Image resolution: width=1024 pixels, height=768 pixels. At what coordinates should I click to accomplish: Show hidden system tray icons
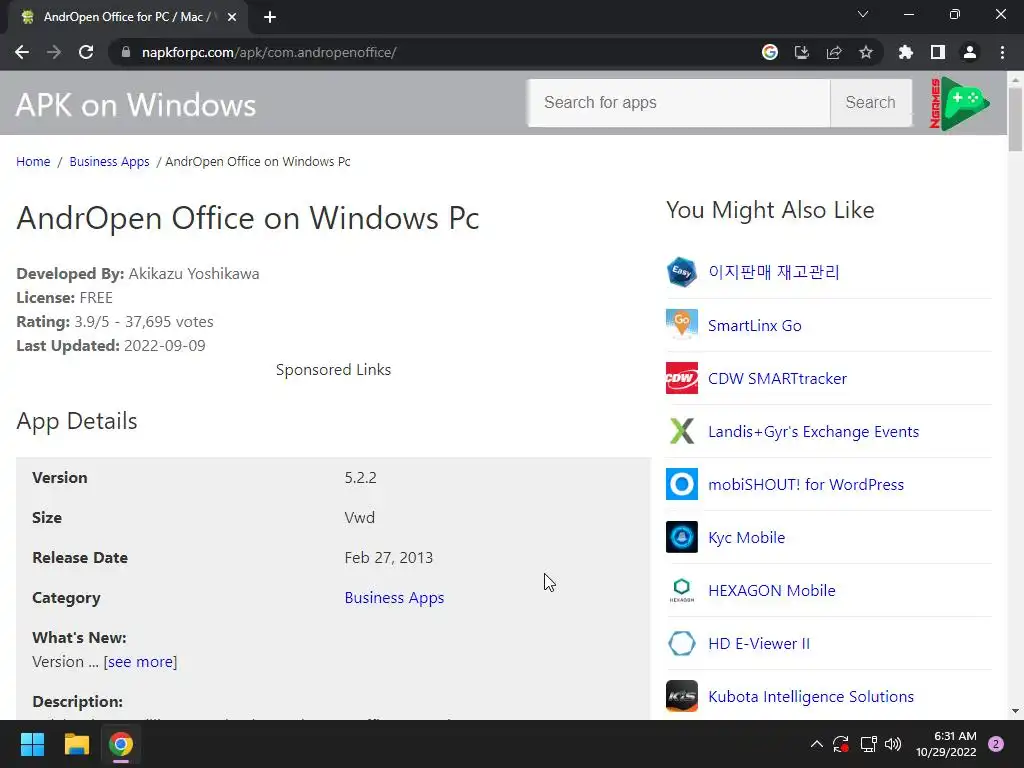point(816,744)
